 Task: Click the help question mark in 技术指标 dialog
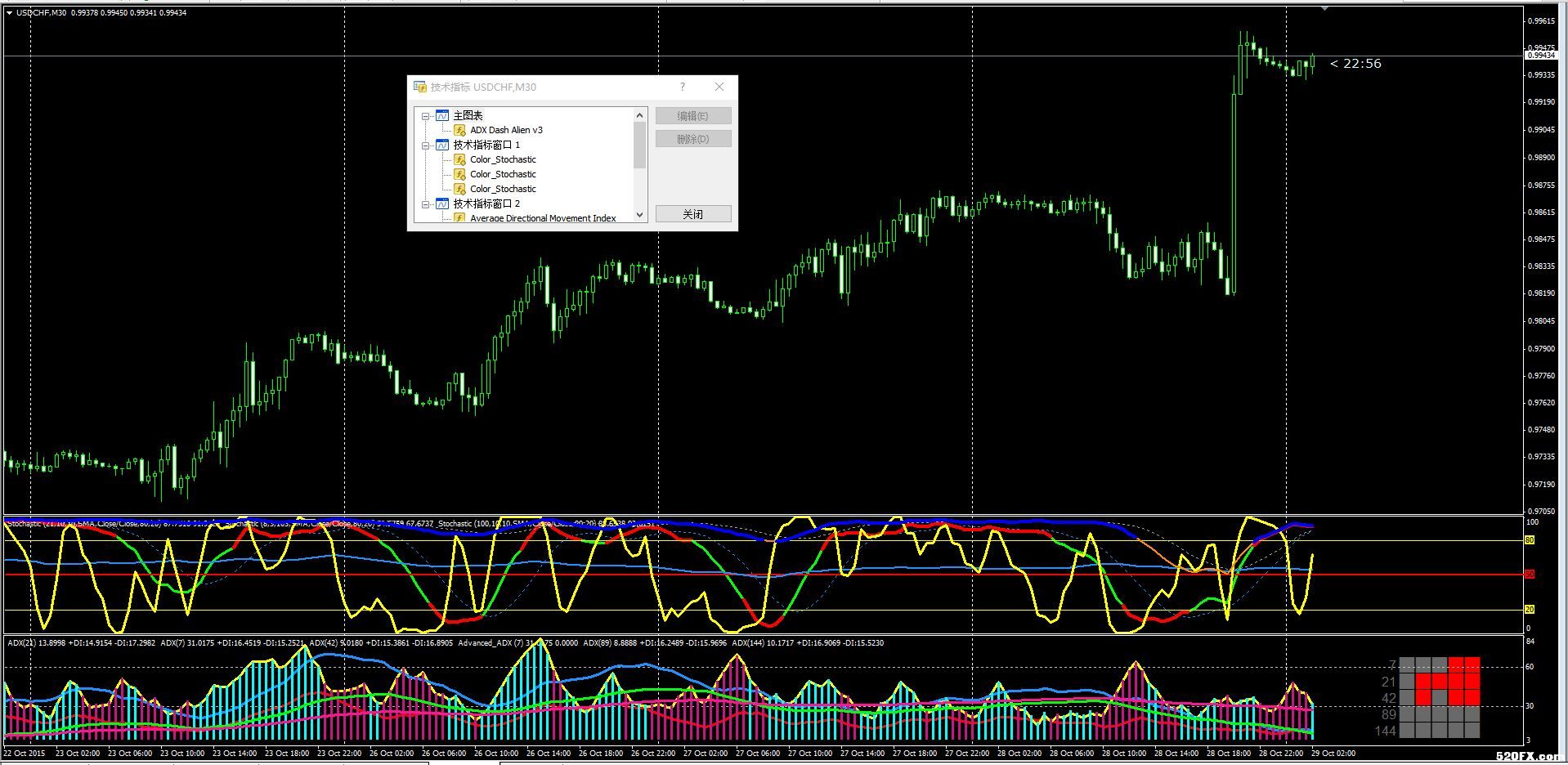click(683, 87)
